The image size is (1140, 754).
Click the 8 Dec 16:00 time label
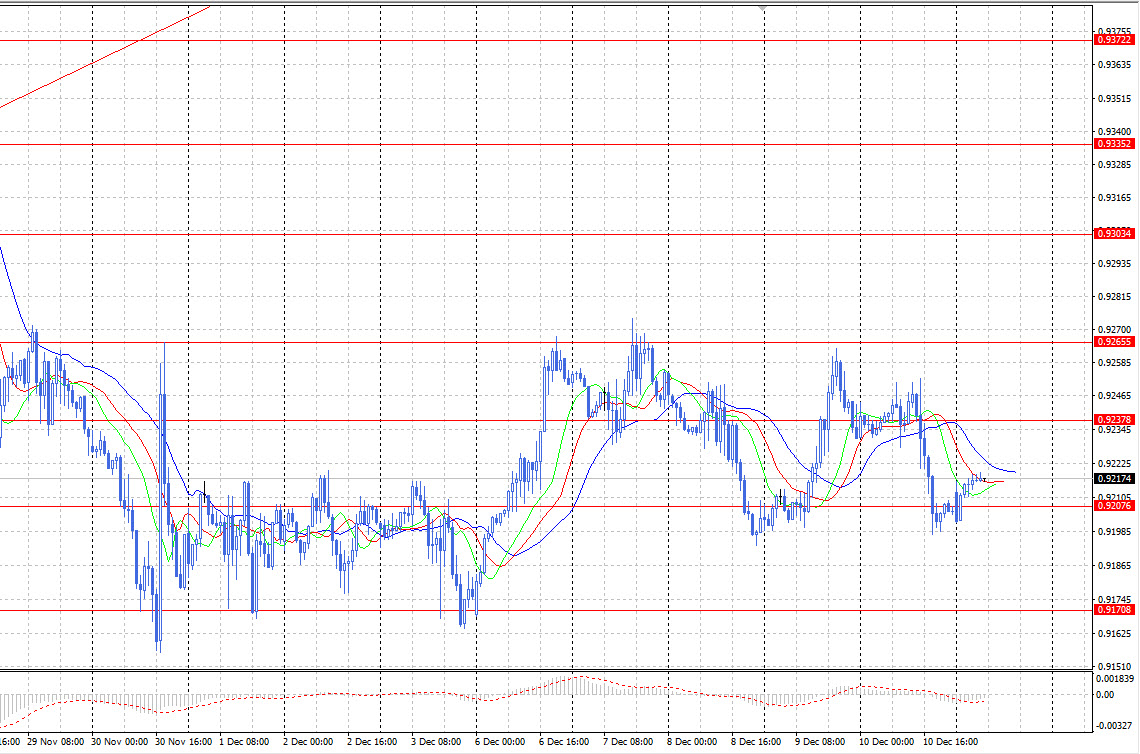(x=756, y=742)
